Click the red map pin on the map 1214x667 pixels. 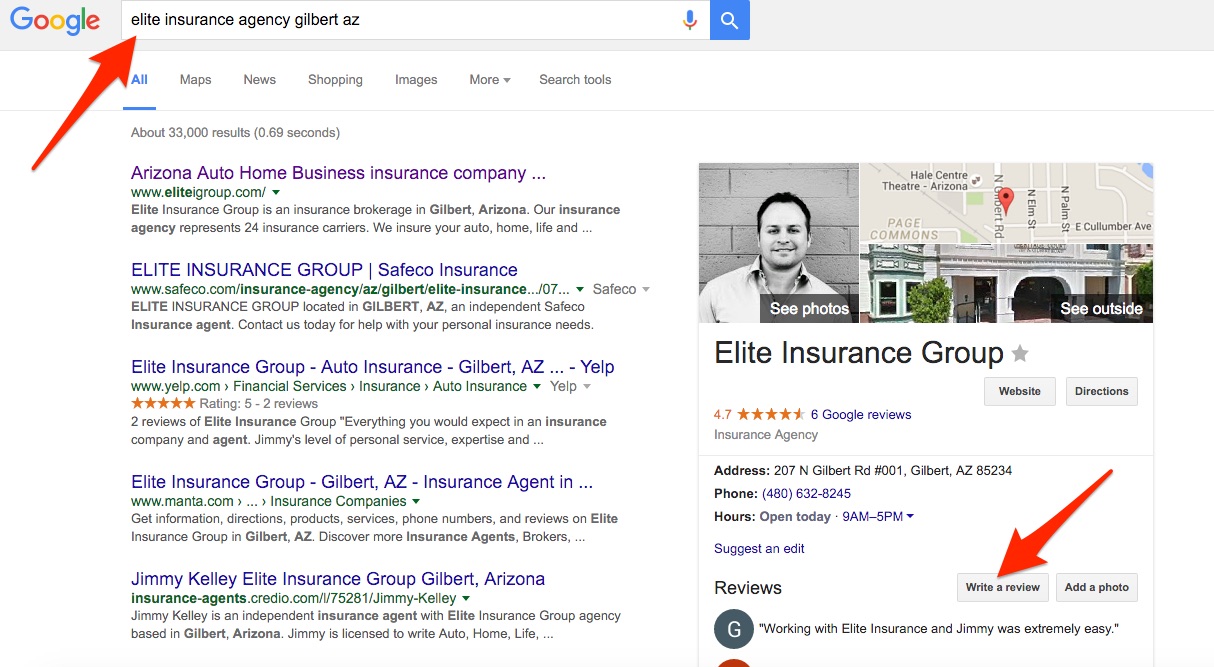point(1008,196)
